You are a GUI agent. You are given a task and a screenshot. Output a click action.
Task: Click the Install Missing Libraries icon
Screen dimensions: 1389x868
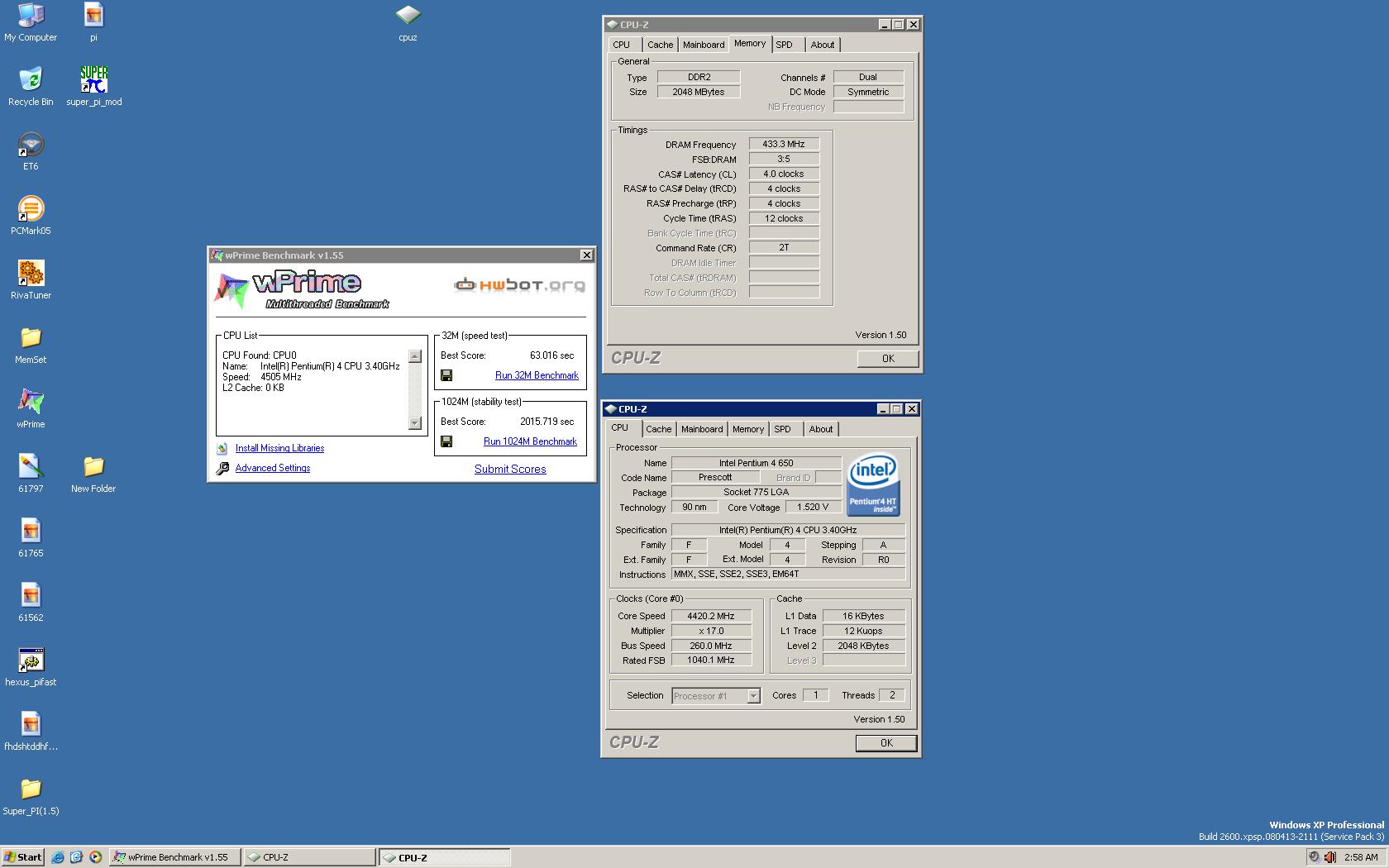222,448
